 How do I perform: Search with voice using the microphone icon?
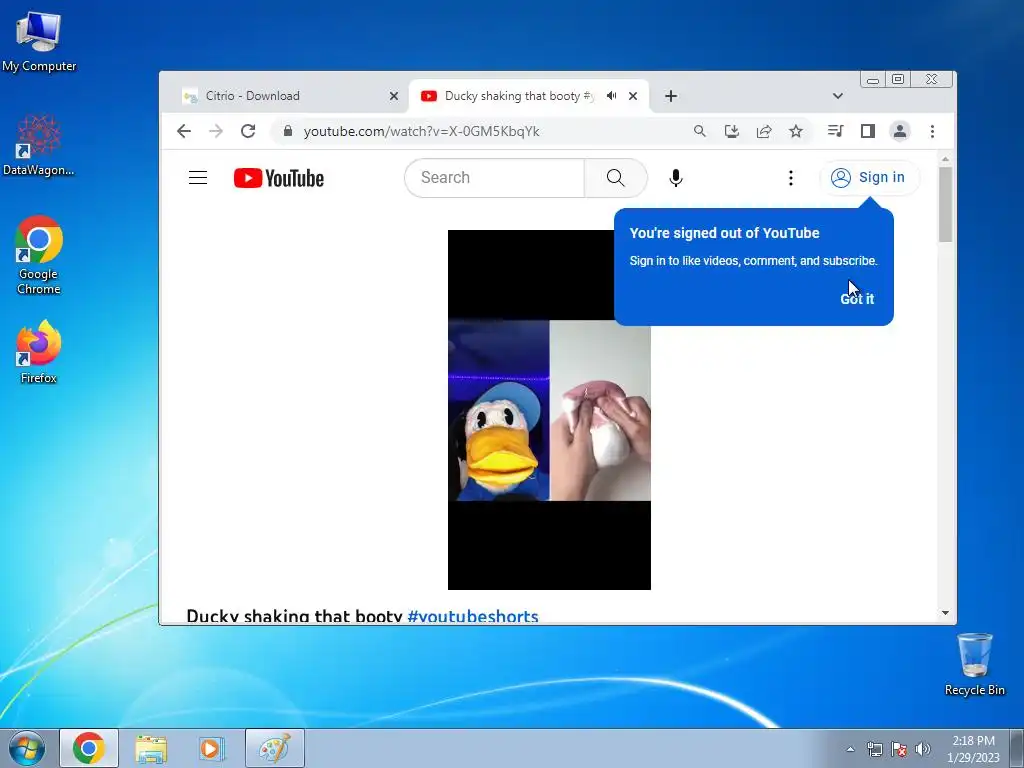coord(676,178)
